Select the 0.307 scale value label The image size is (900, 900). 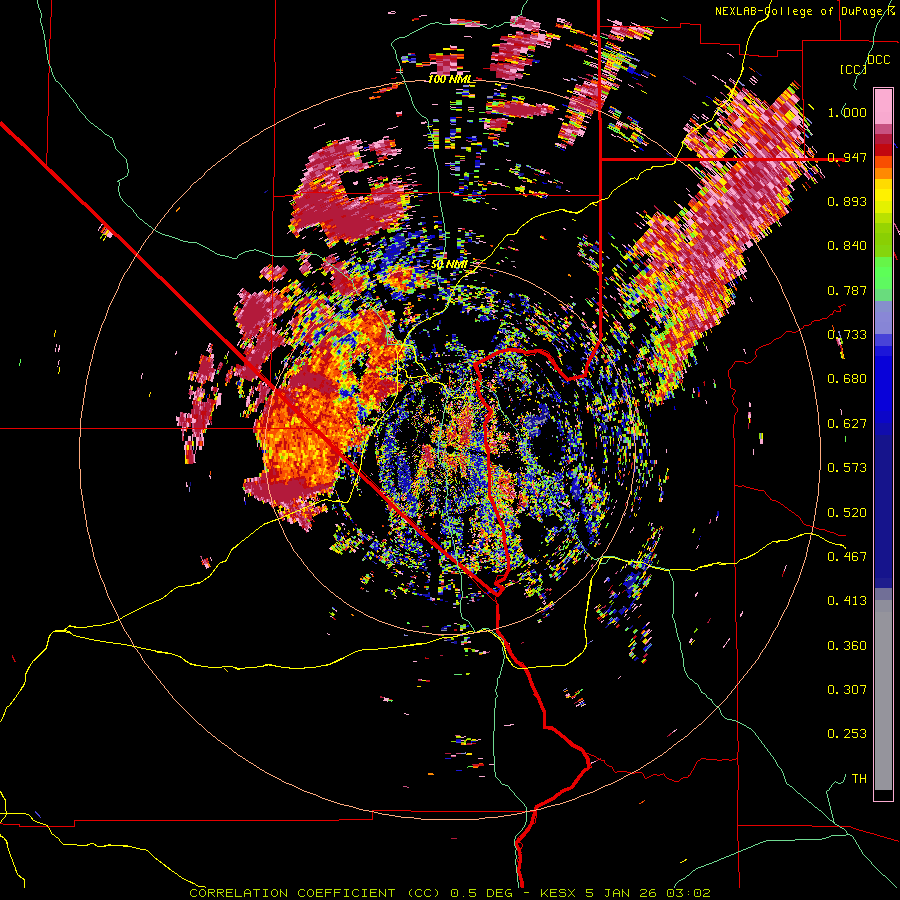pos(847,690)
